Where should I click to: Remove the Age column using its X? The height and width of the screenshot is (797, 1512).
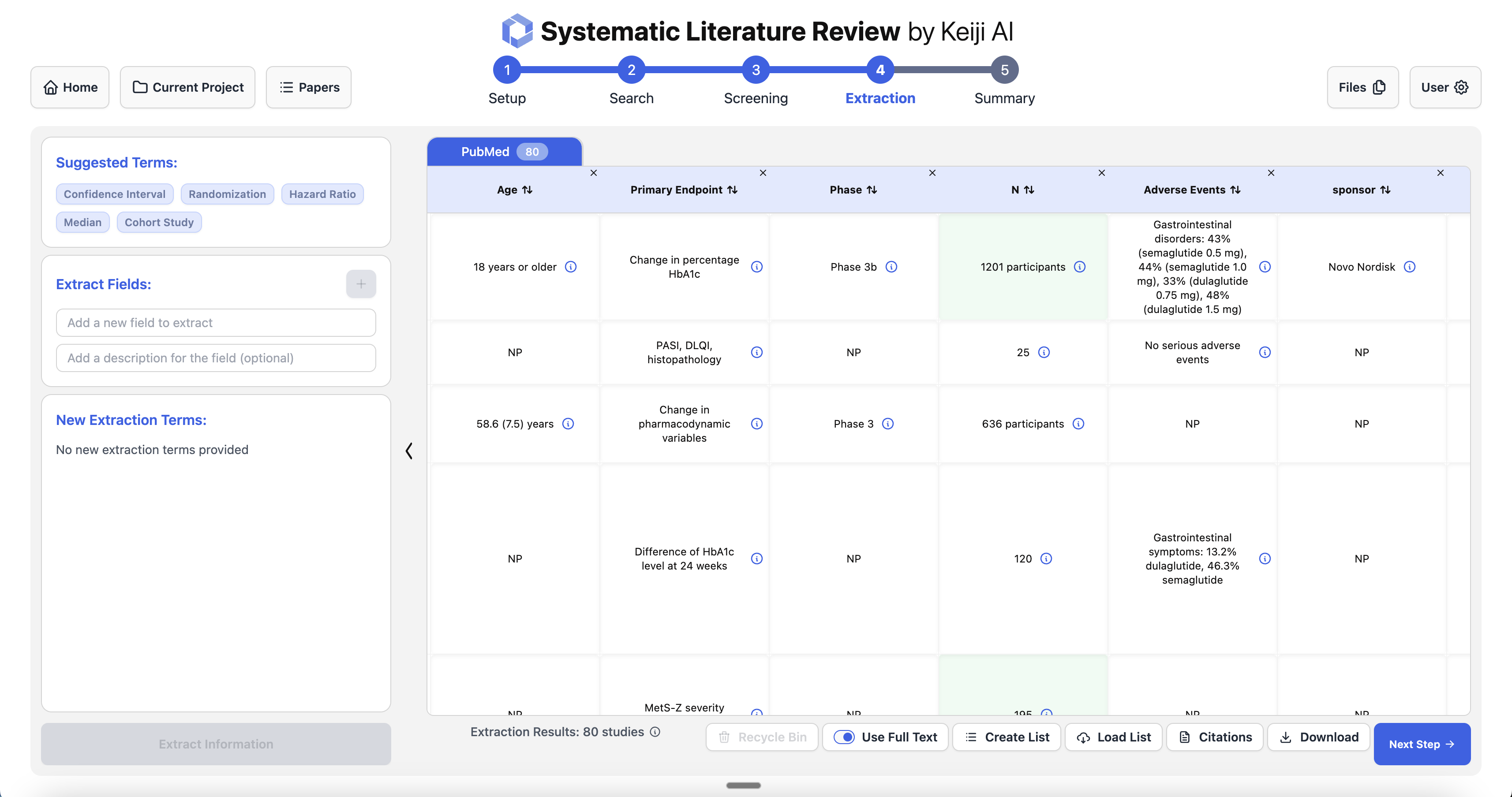click(x=593, y=173)
